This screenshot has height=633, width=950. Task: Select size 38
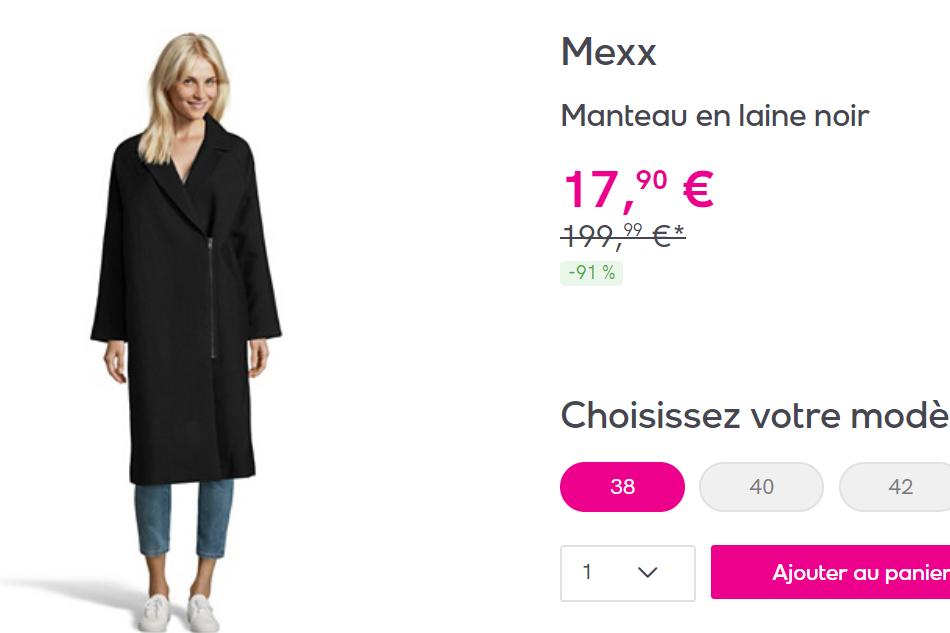(x=622, y=487)
